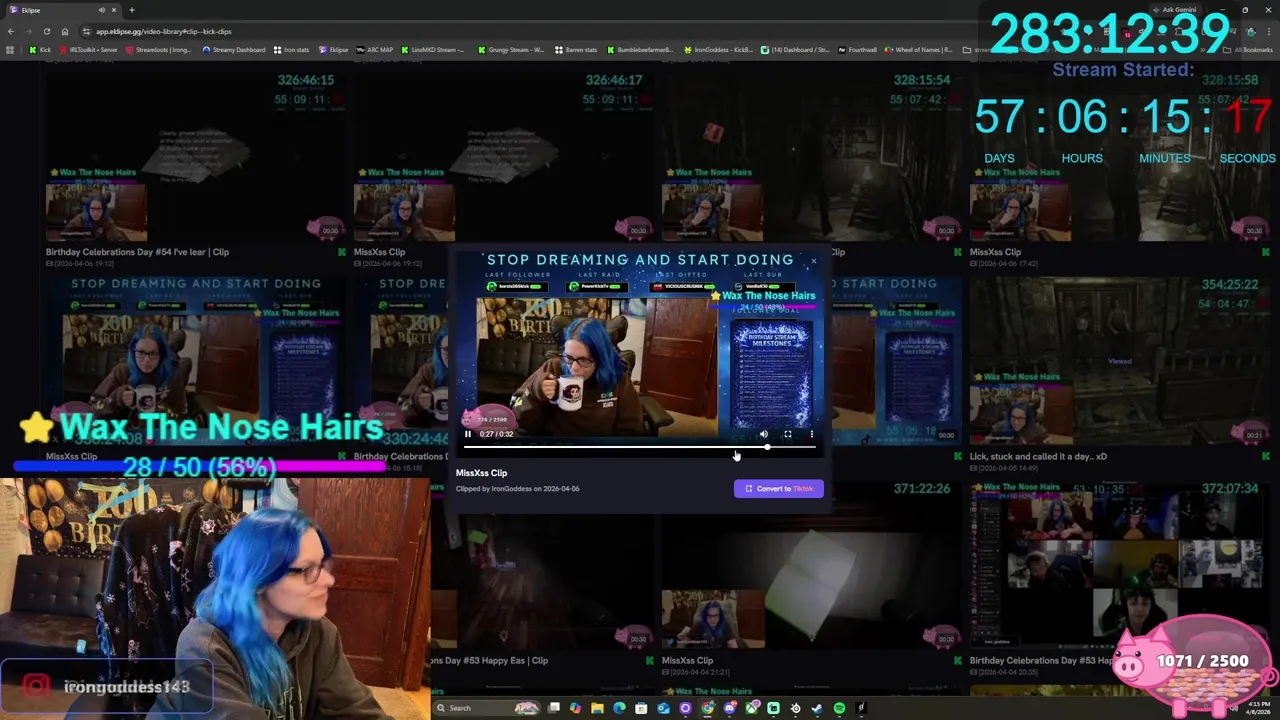Open File Explorer from the taskbar
This screenshot has width=1280, height=720.
pos(597,708)
